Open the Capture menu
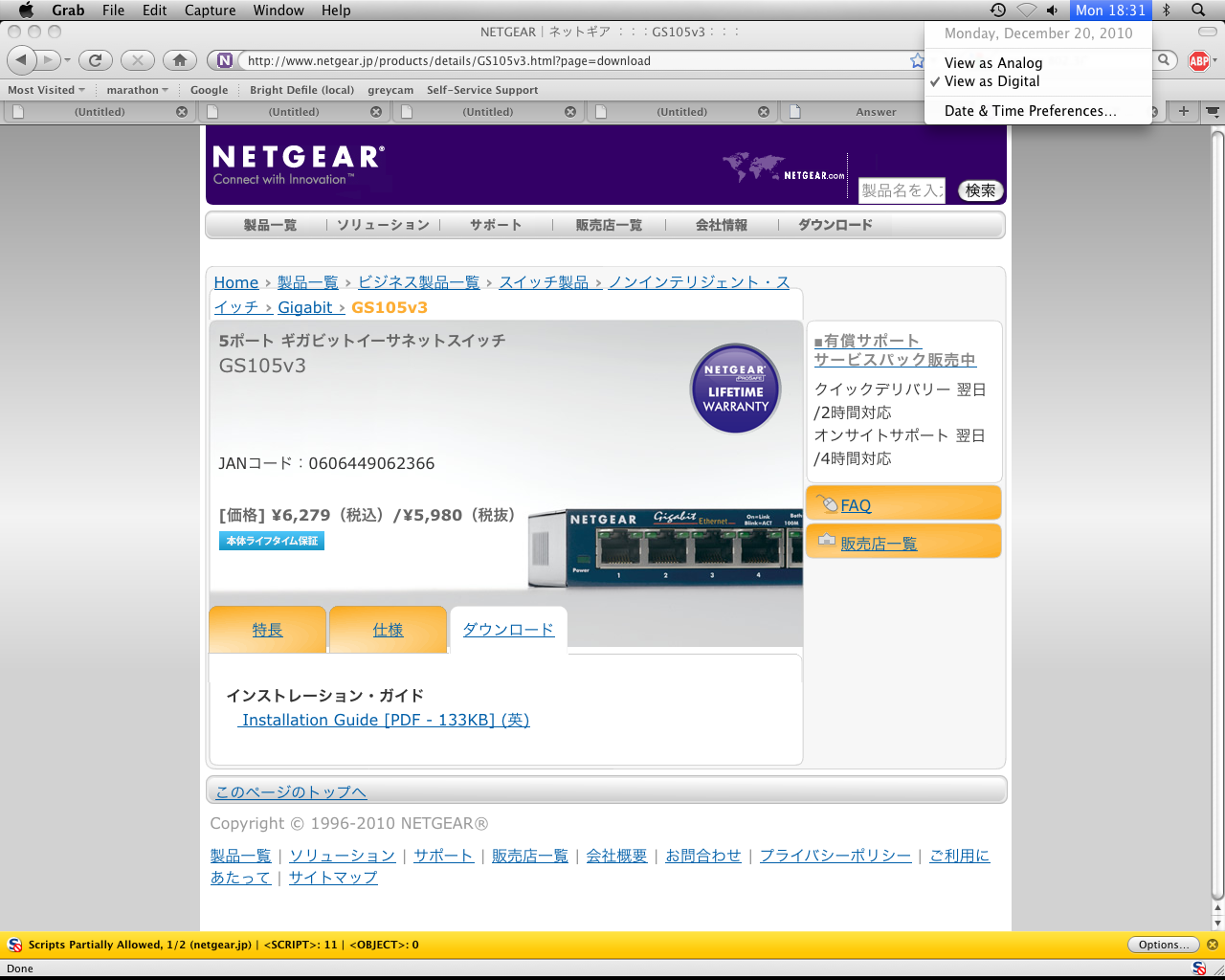This screenshot has height=980, width=1225. pos(210,10)
